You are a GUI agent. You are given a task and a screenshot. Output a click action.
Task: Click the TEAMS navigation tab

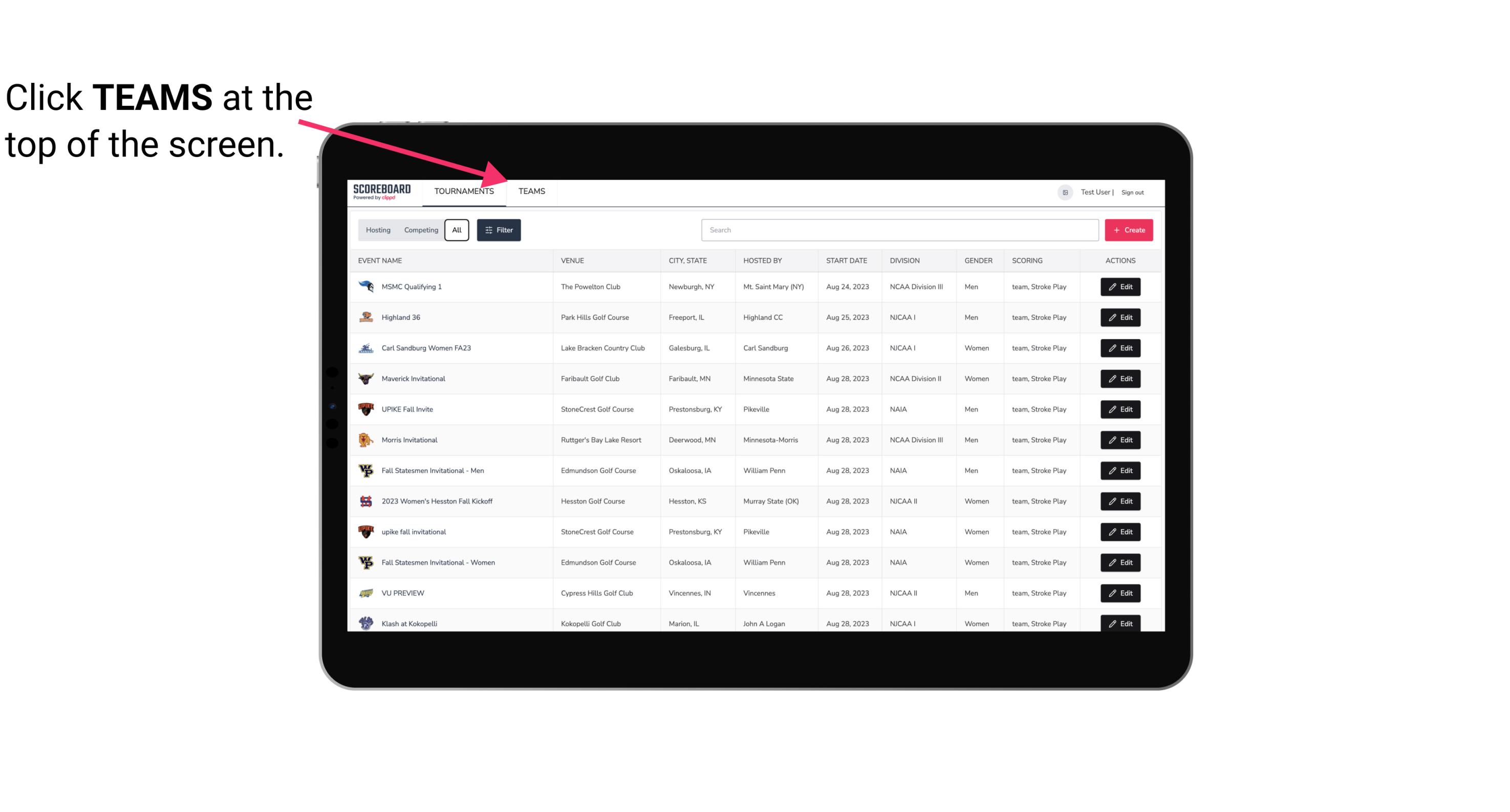tap(531, 192)
